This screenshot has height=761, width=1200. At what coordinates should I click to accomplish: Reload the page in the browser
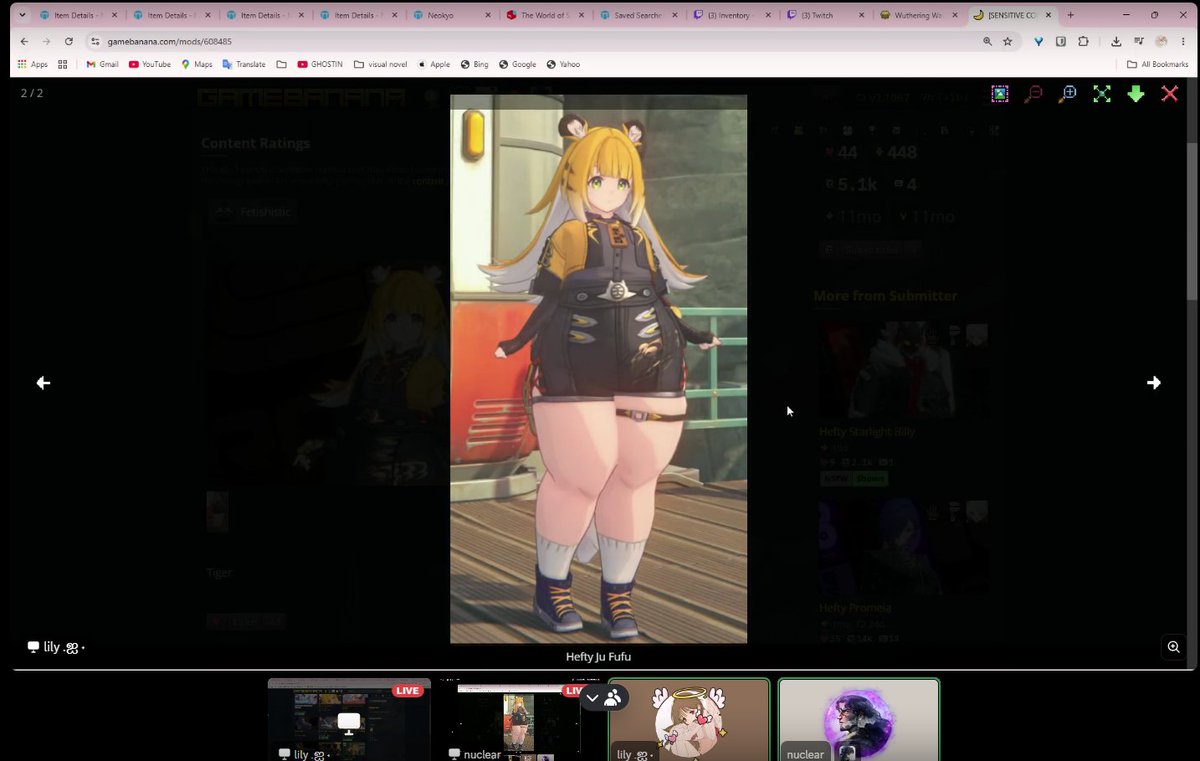point(69,41)
